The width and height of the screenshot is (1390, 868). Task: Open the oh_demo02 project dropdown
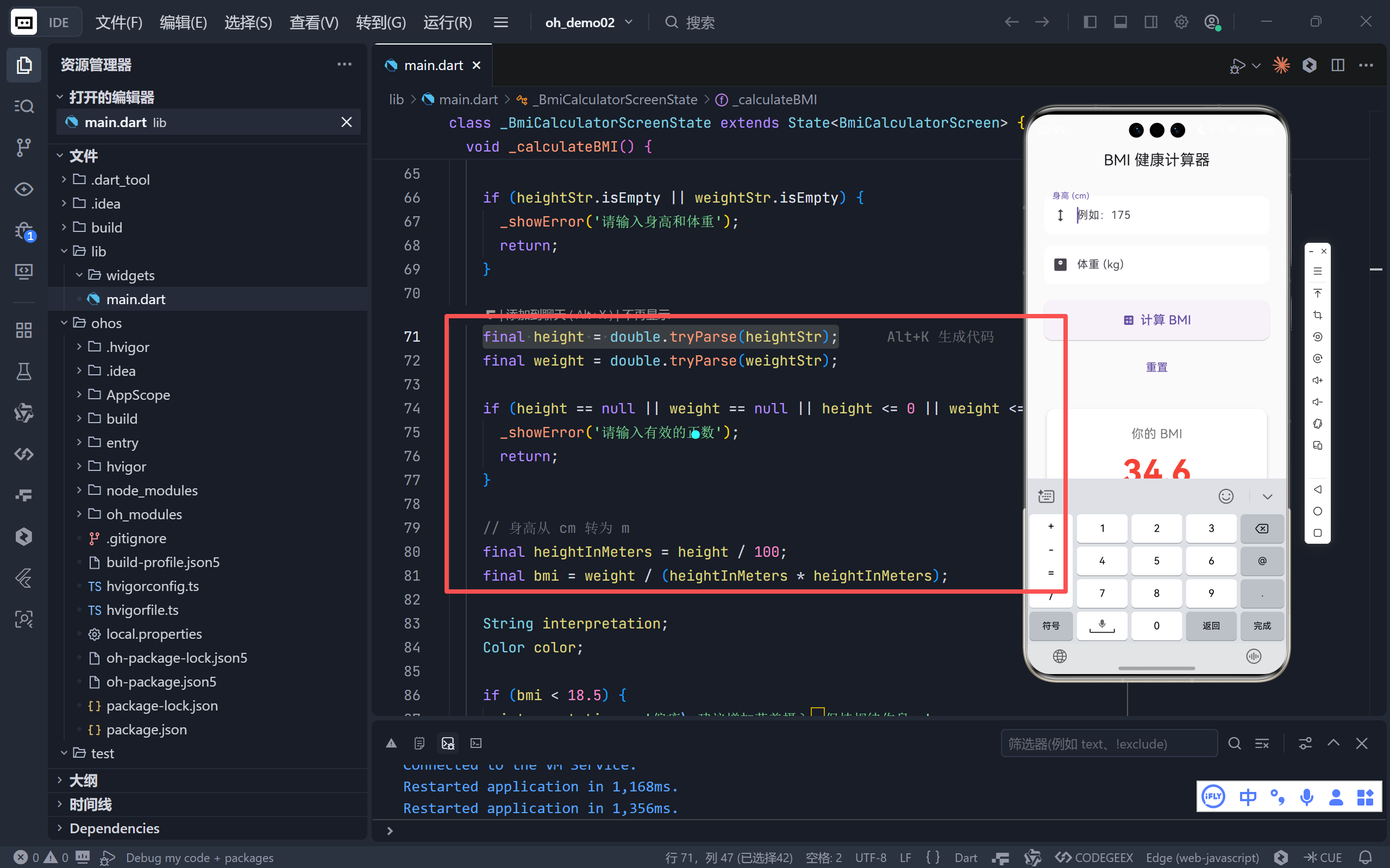(x=588, y=22)
